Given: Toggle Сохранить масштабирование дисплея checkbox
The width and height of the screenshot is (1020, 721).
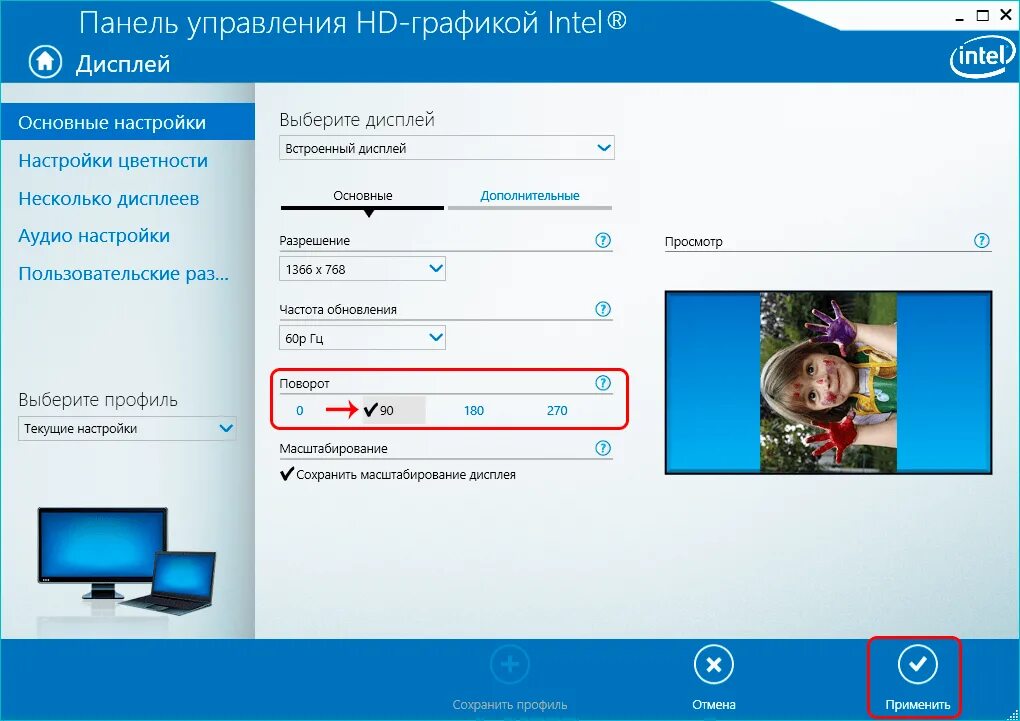Looking at the screenshot, I should click(x=287, y=474).
